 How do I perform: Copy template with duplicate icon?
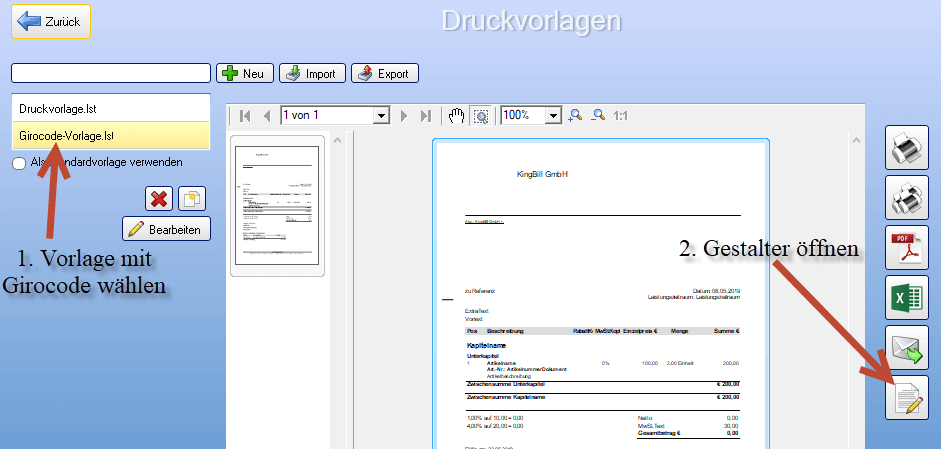tap(192, 199)
